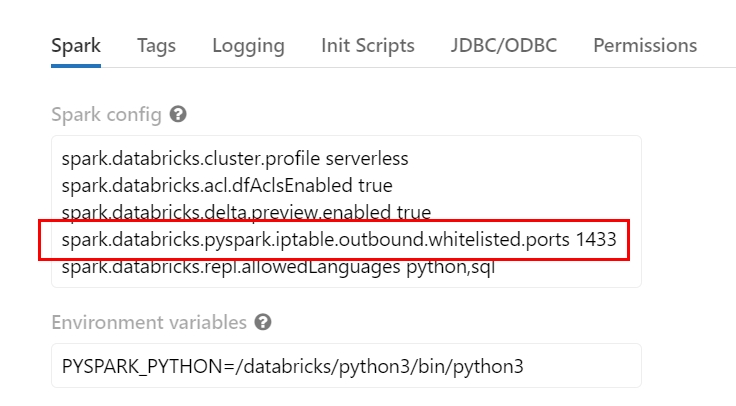The width and height of the screenshot is (736, 406).
Task: Click the /databricks/python3/bin/python3 path text
Action: click(379, 366)
